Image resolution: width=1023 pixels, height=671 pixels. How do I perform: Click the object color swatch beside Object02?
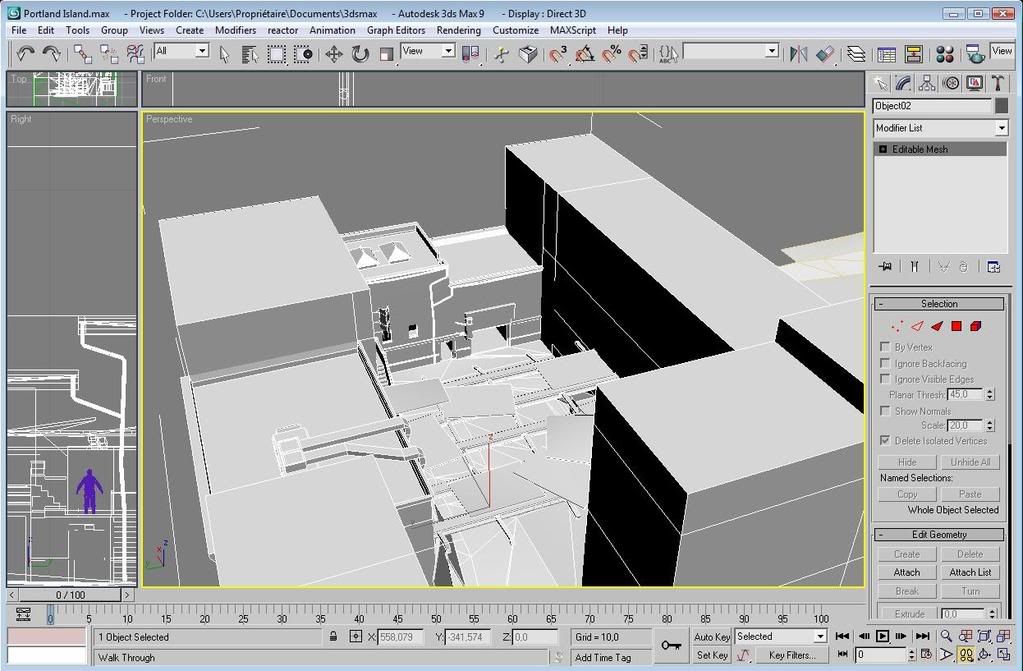pos(1001,106)
